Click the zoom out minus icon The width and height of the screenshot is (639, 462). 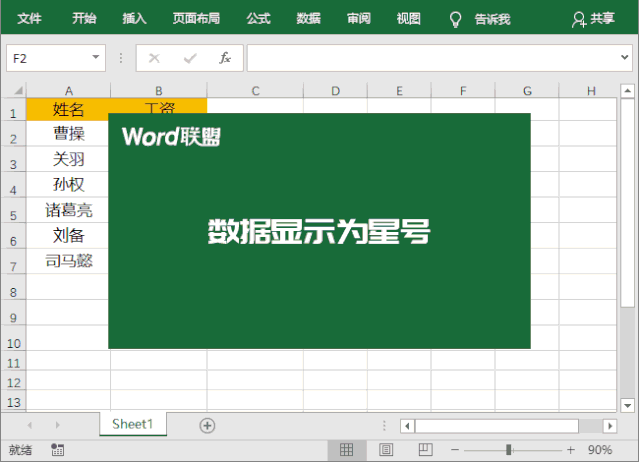click(x=454, y=450)
